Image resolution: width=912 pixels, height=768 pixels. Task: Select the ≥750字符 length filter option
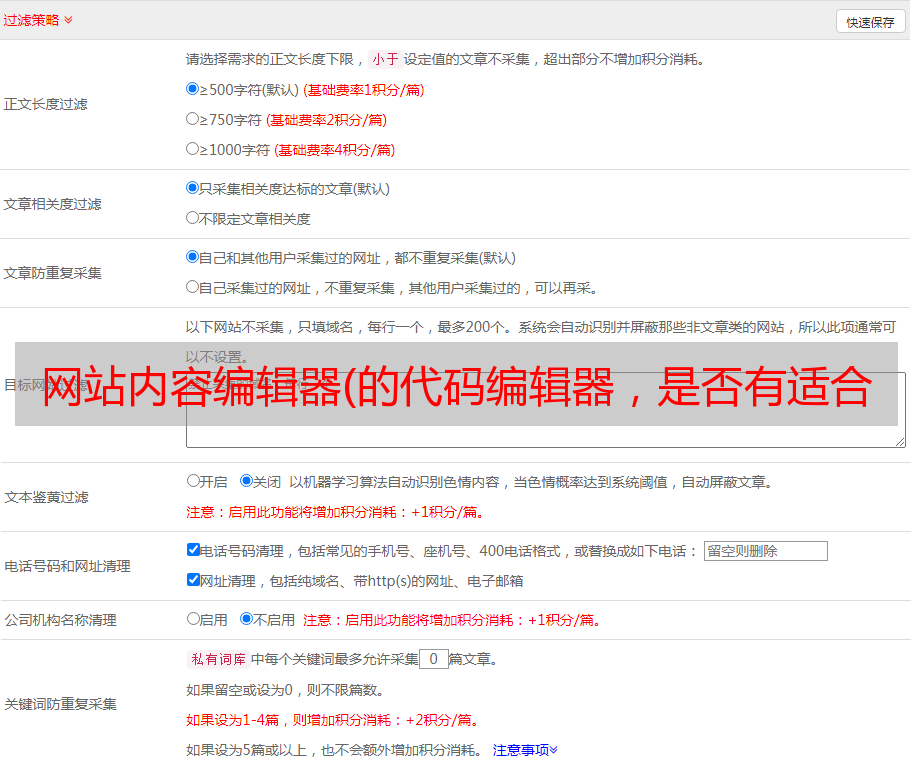coord(193,119)
